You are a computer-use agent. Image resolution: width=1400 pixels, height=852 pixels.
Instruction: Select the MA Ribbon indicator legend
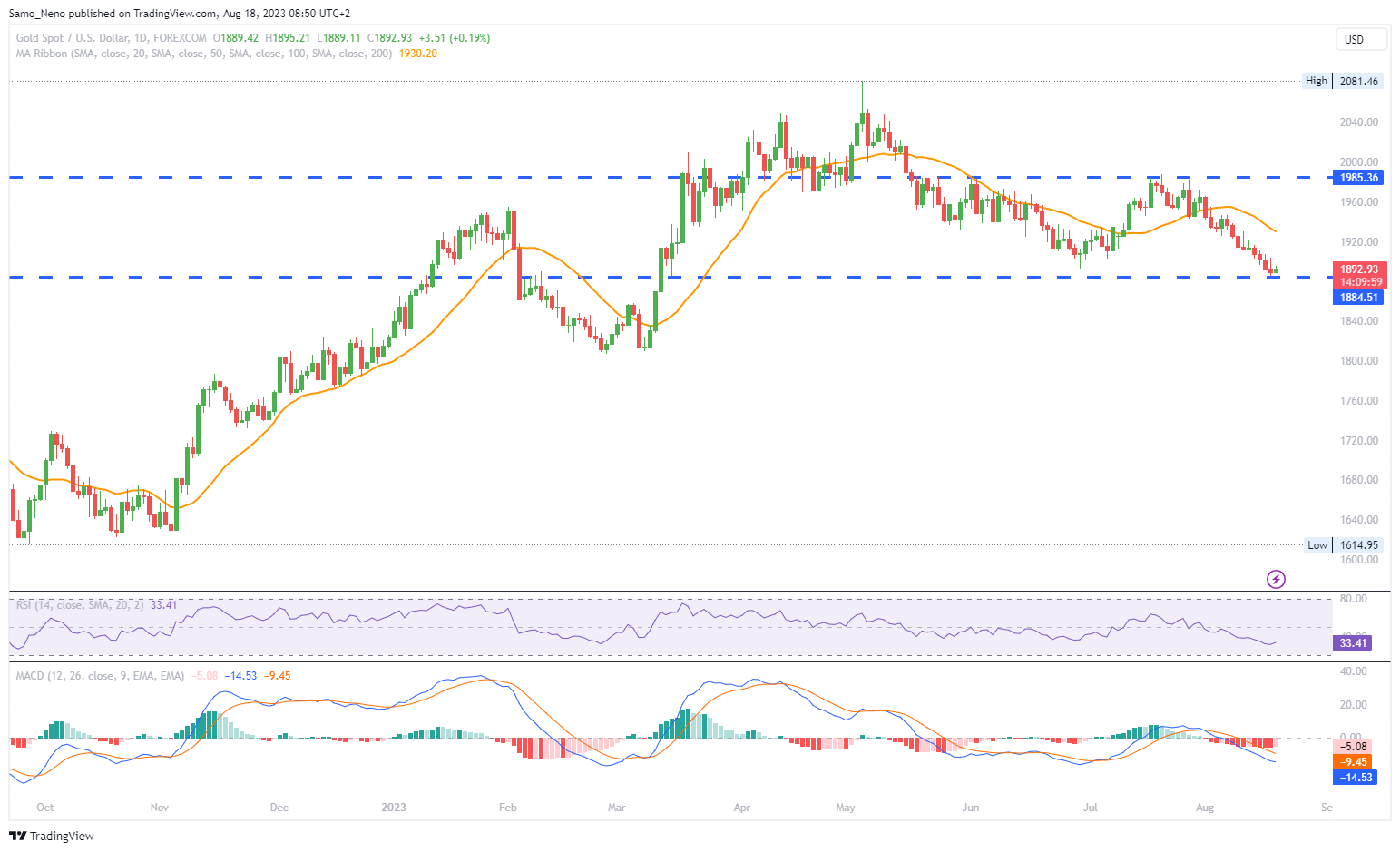[x=204, y=54]
